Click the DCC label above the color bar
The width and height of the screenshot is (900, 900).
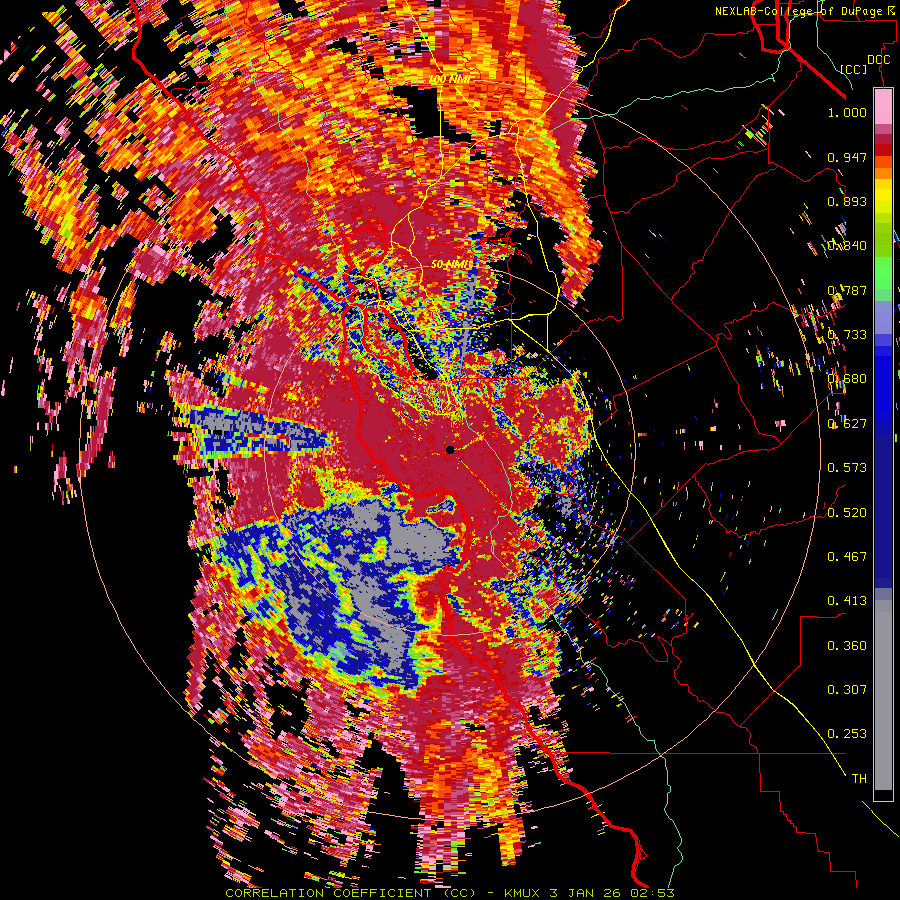point(879,60)
